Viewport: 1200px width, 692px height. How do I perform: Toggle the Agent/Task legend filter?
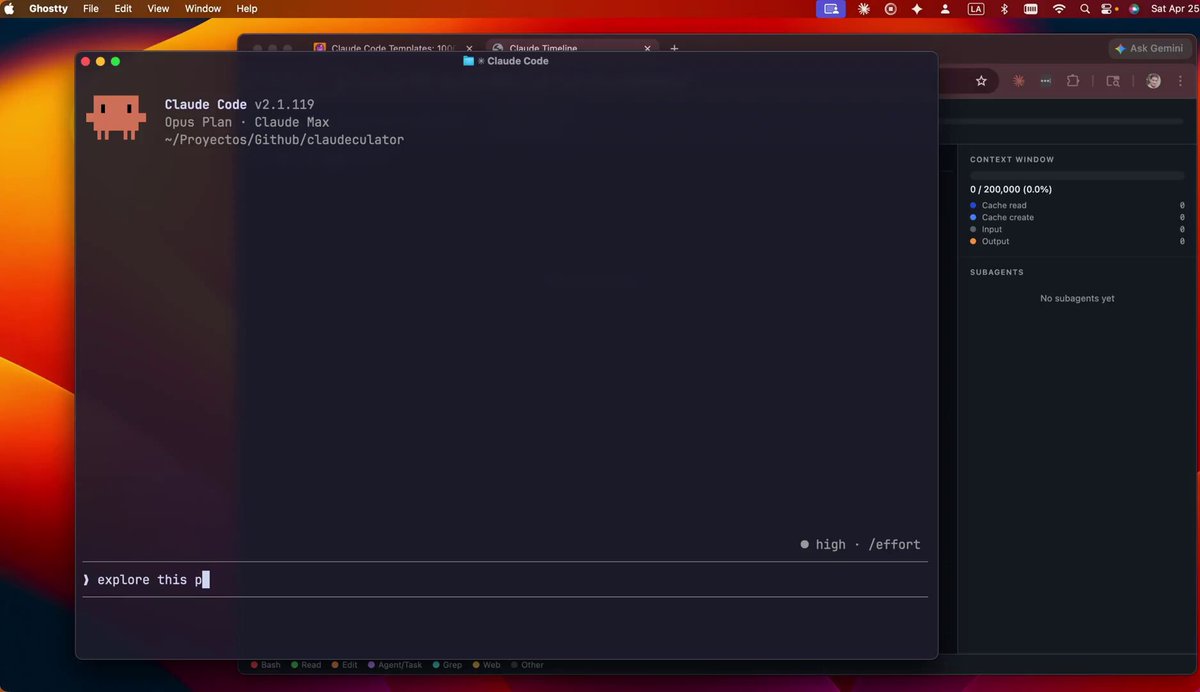(x=395, y=665)
